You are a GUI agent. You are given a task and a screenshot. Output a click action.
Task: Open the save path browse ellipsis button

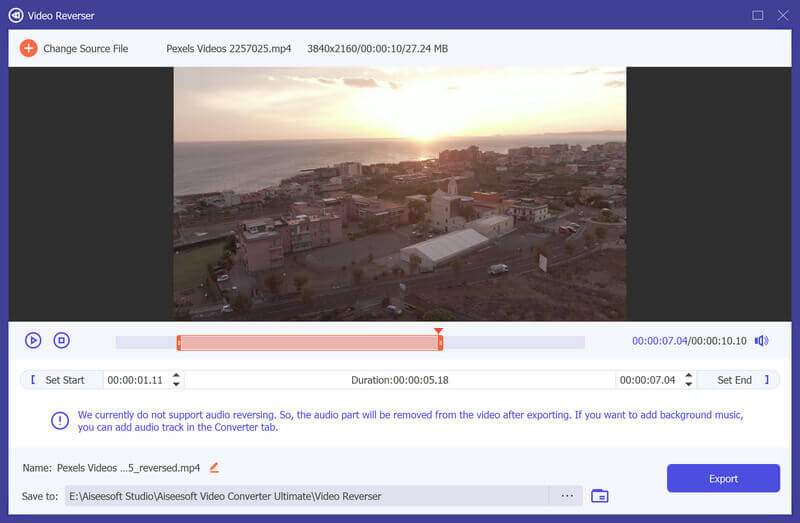point(567,496)
